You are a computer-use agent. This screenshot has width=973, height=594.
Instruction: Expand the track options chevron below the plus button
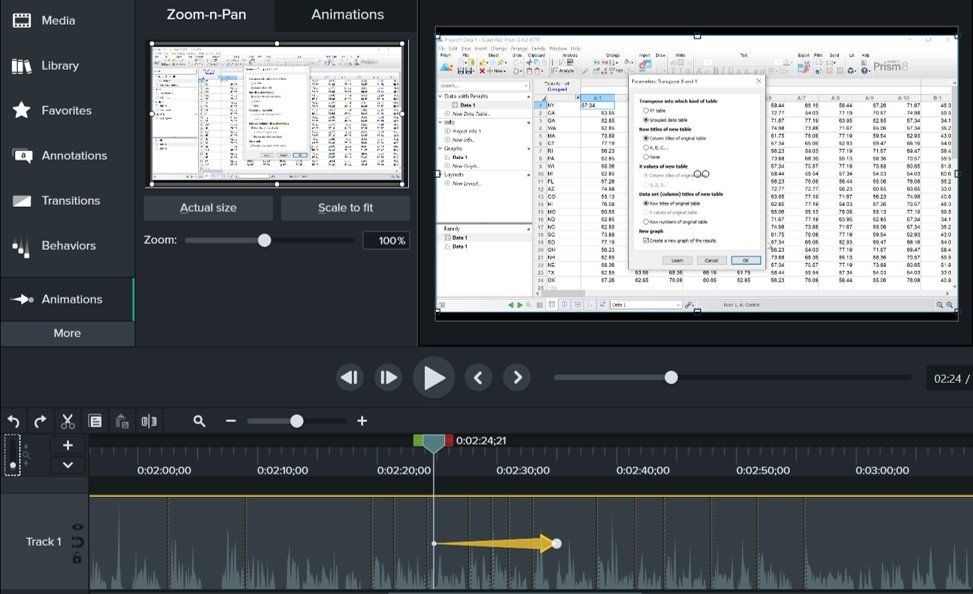[x=68, y=464]
